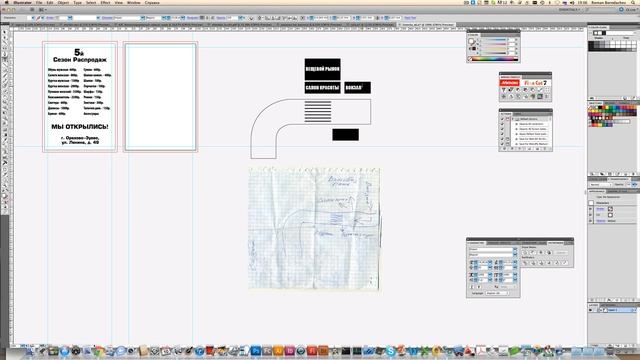640x360 pixels.
Task: Click the Exclude shape mode in Pathfinder
Action: [549, 253]
